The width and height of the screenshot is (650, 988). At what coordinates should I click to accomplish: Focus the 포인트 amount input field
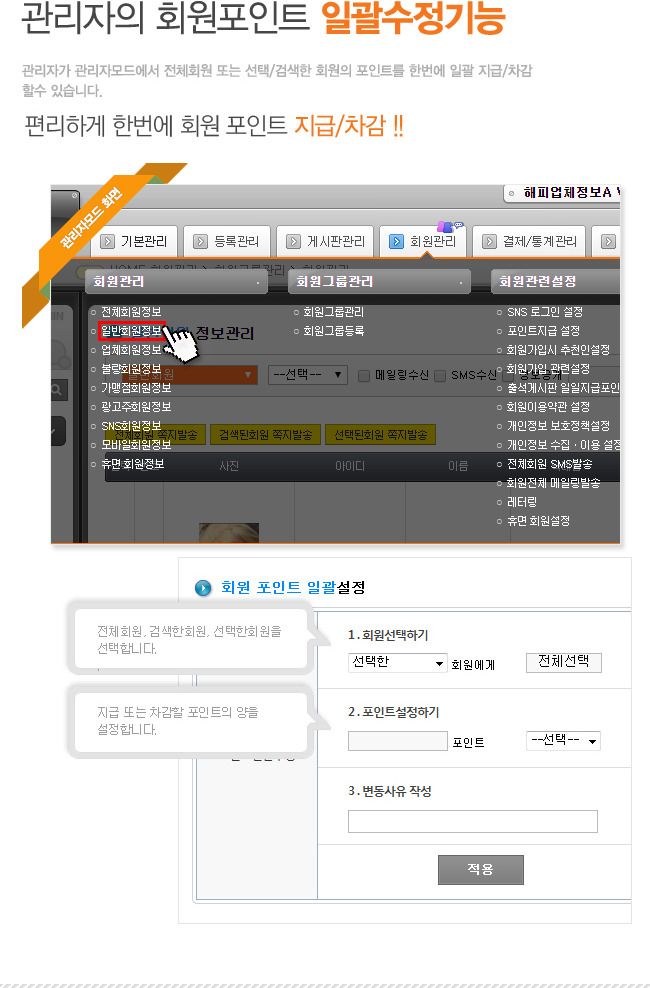[x=397, y=741]
